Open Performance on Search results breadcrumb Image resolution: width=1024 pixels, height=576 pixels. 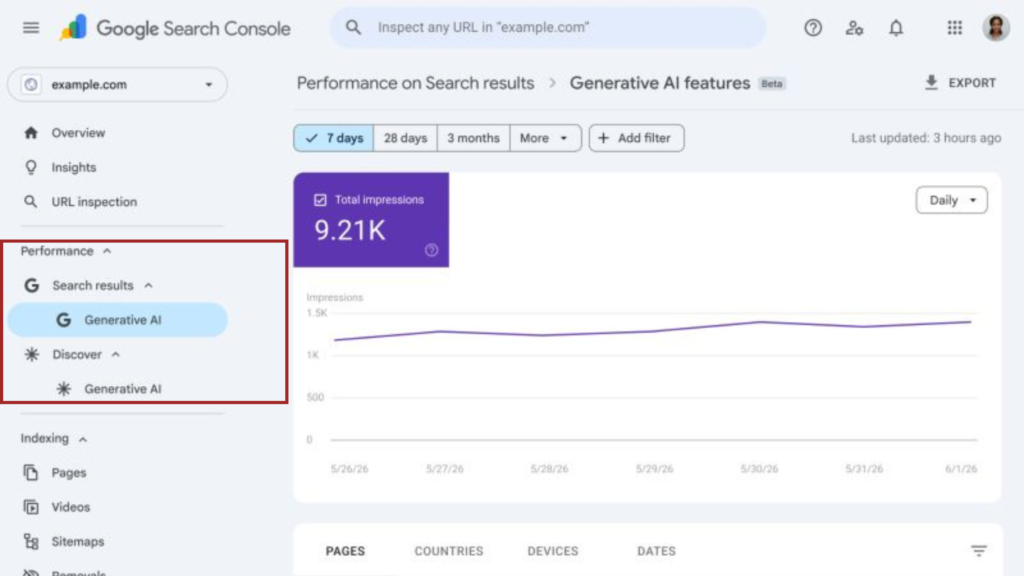pos(415,83)
